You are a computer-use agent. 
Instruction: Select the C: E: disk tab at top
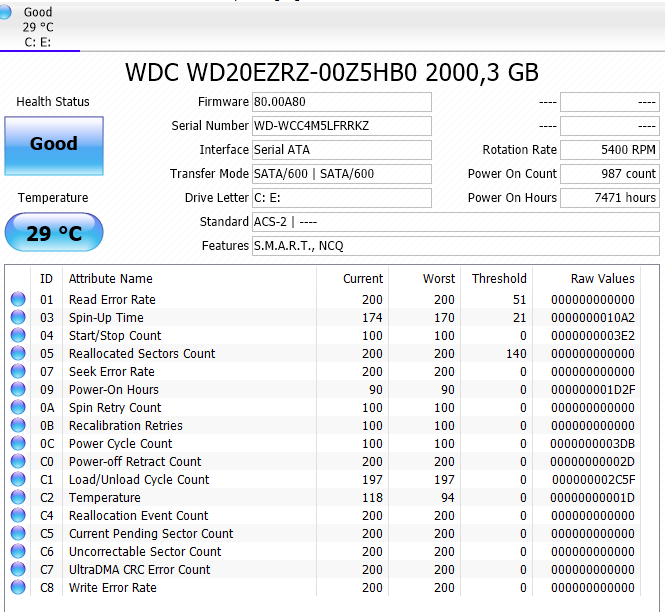pyautogui.click(x=39, y=27)
